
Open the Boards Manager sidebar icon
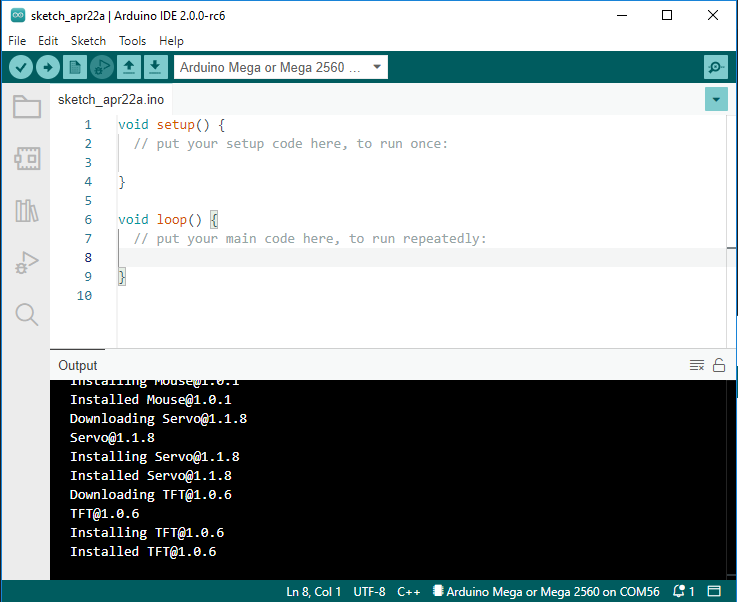(27, 159)
